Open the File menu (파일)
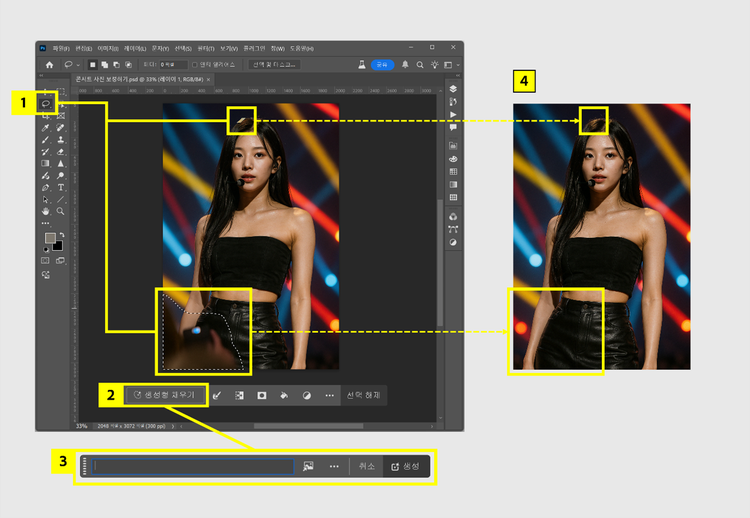This screenshot has width=750, height=518. point(61,48)
